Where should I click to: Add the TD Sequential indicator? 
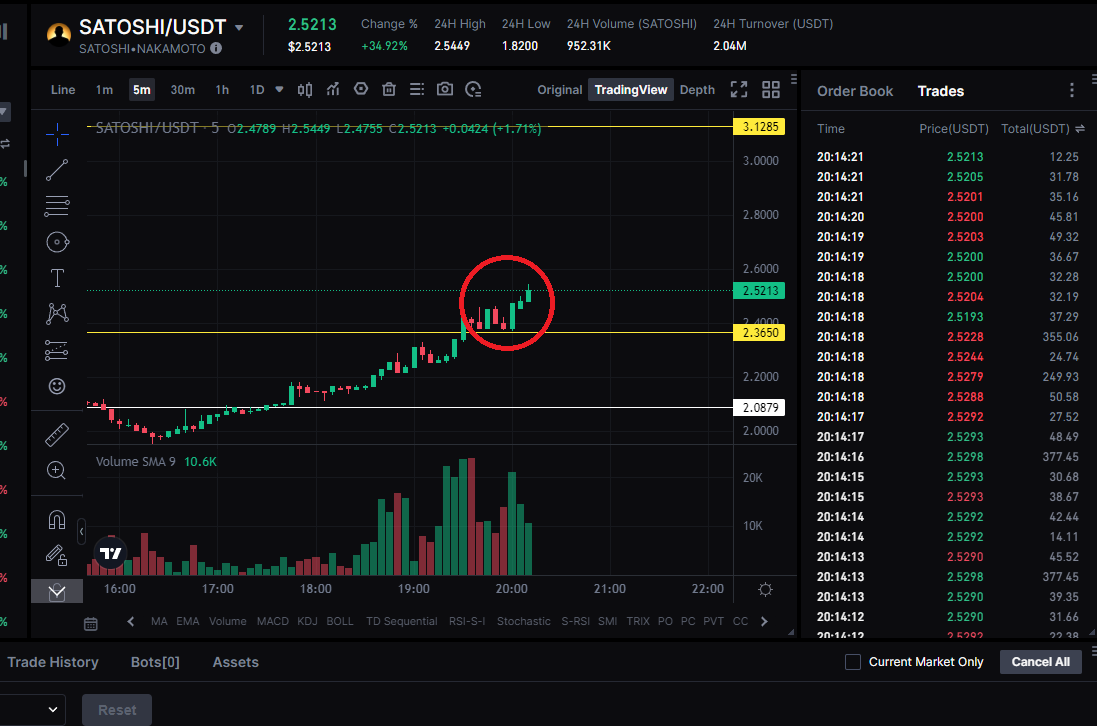coord(402,621)
